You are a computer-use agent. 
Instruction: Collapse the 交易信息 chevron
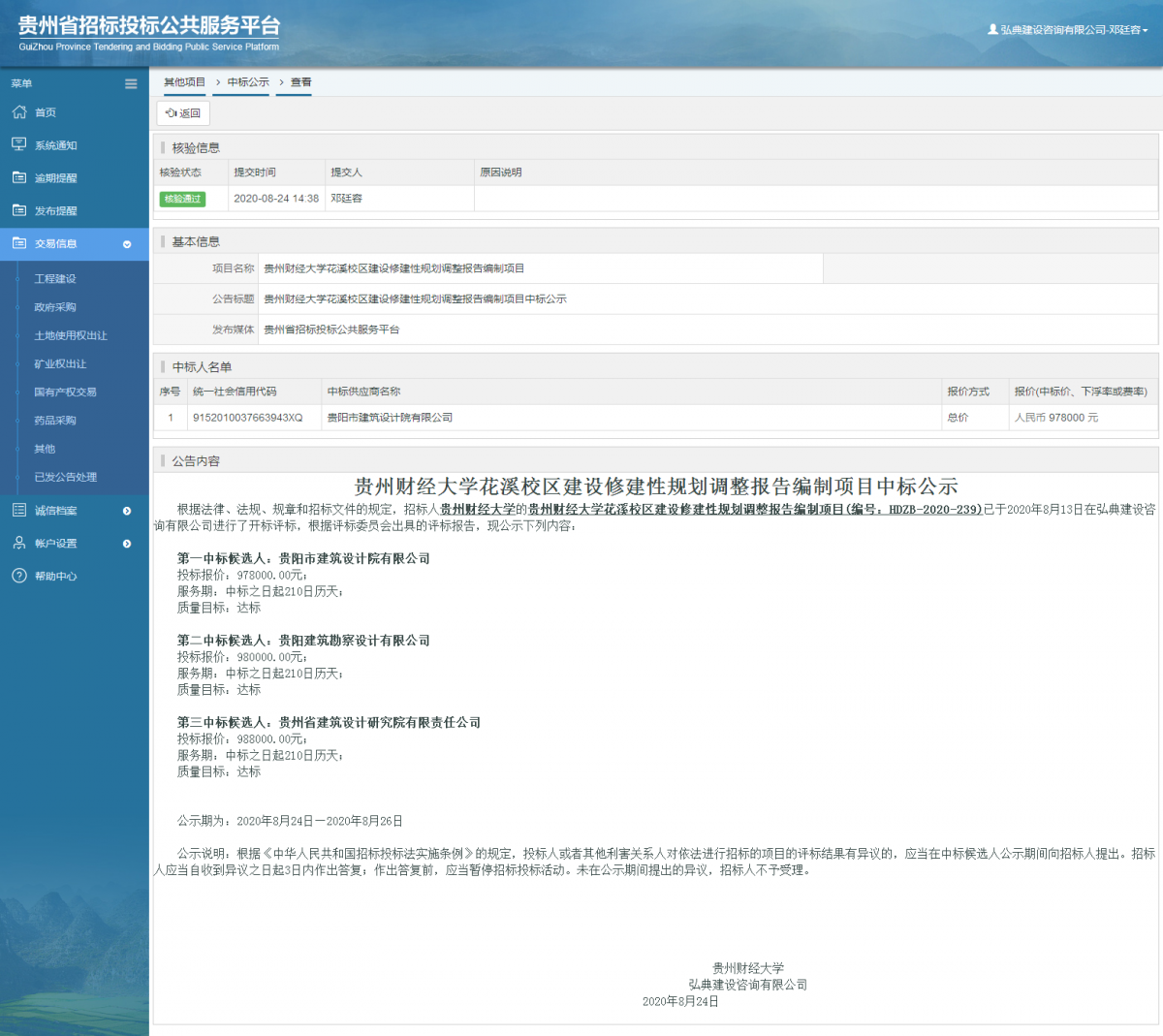point(127,244)
